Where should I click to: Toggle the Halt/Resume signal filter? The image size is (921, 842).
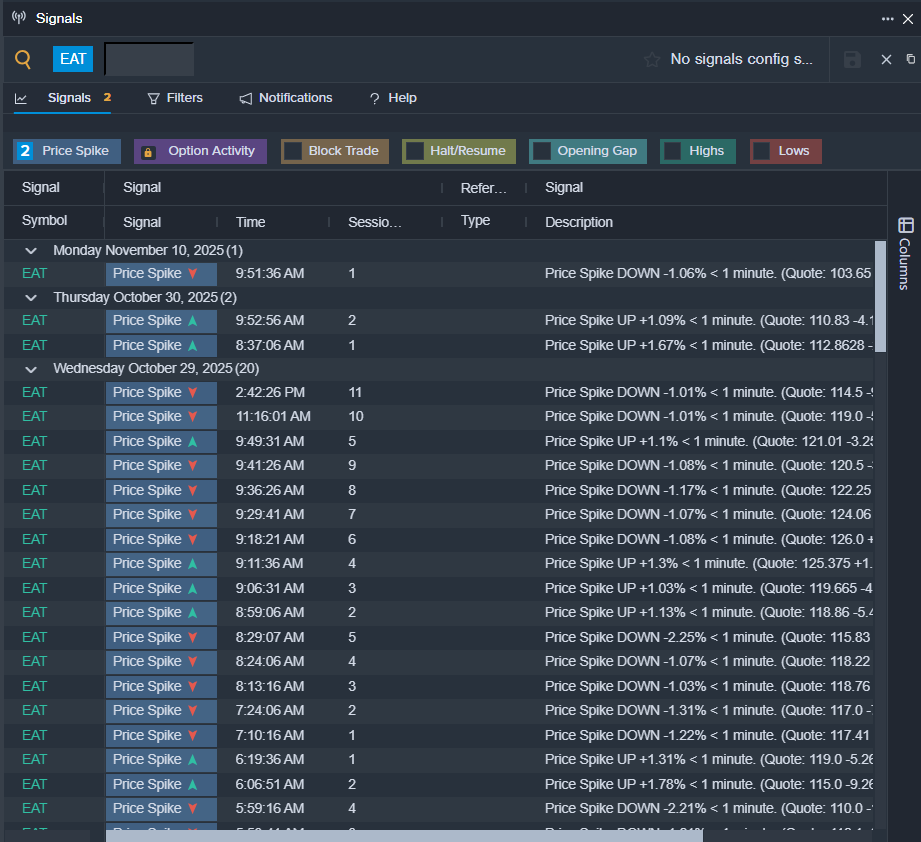click(x=414, y=151)
